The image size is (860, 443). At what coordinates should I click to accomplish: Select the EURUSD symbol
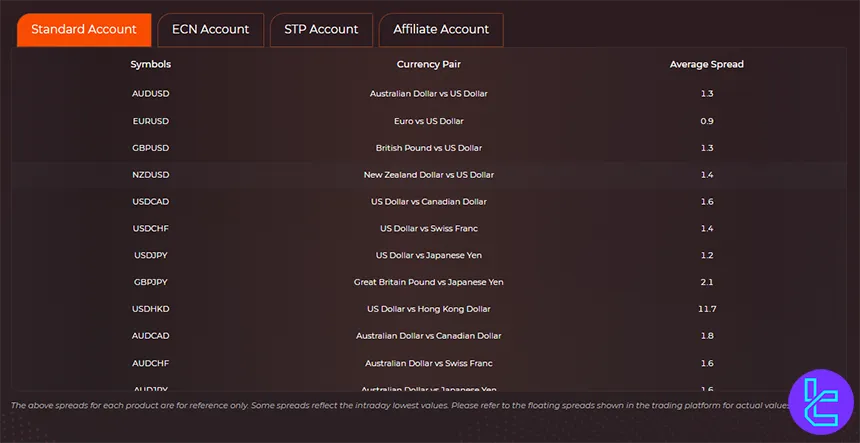point(150,121)
